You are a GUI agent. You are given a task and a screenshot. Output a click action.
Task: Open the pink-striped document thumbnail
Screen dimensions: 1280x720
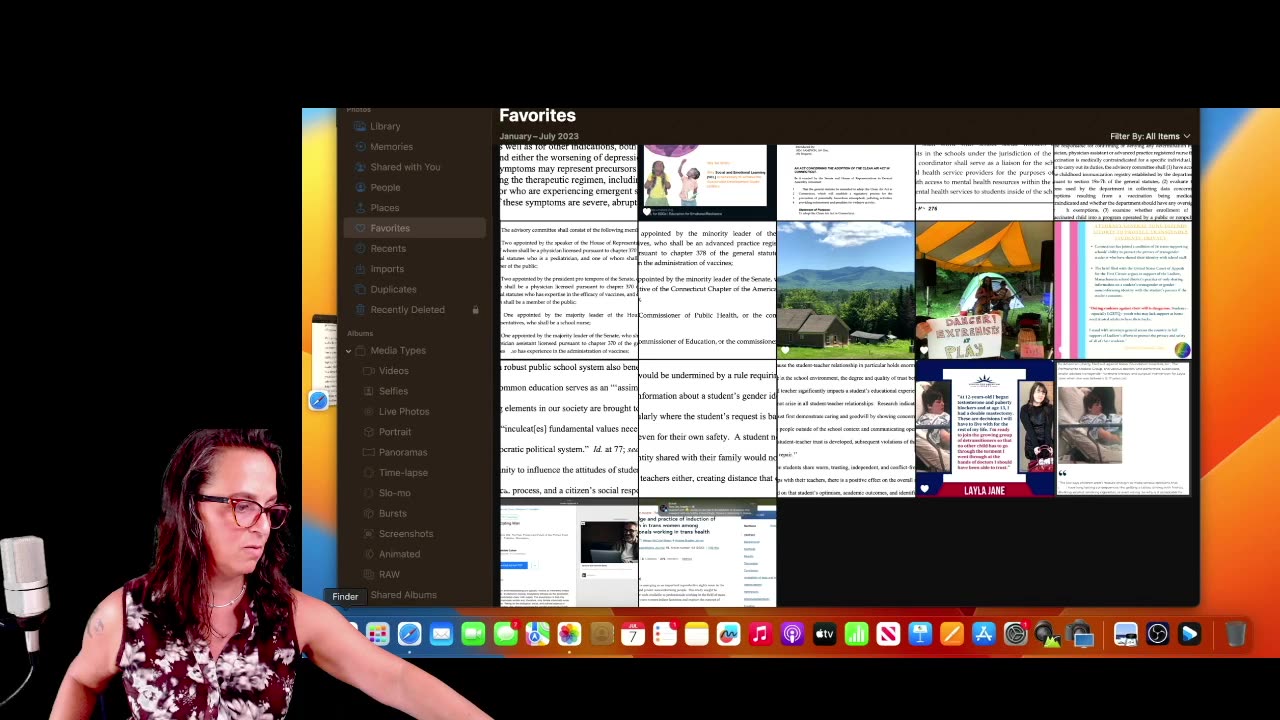(1123, 290)
